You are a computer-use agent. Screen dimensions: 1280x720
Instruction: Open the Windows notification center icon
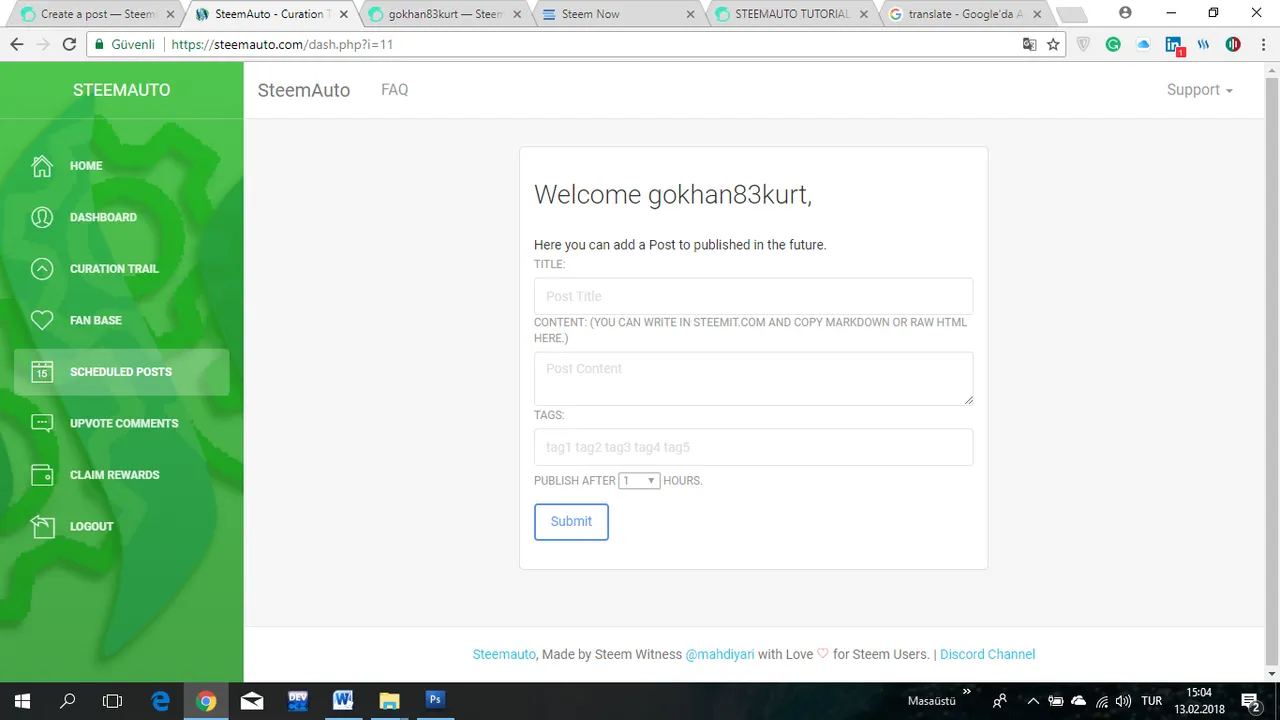(x=1249, y=701)
